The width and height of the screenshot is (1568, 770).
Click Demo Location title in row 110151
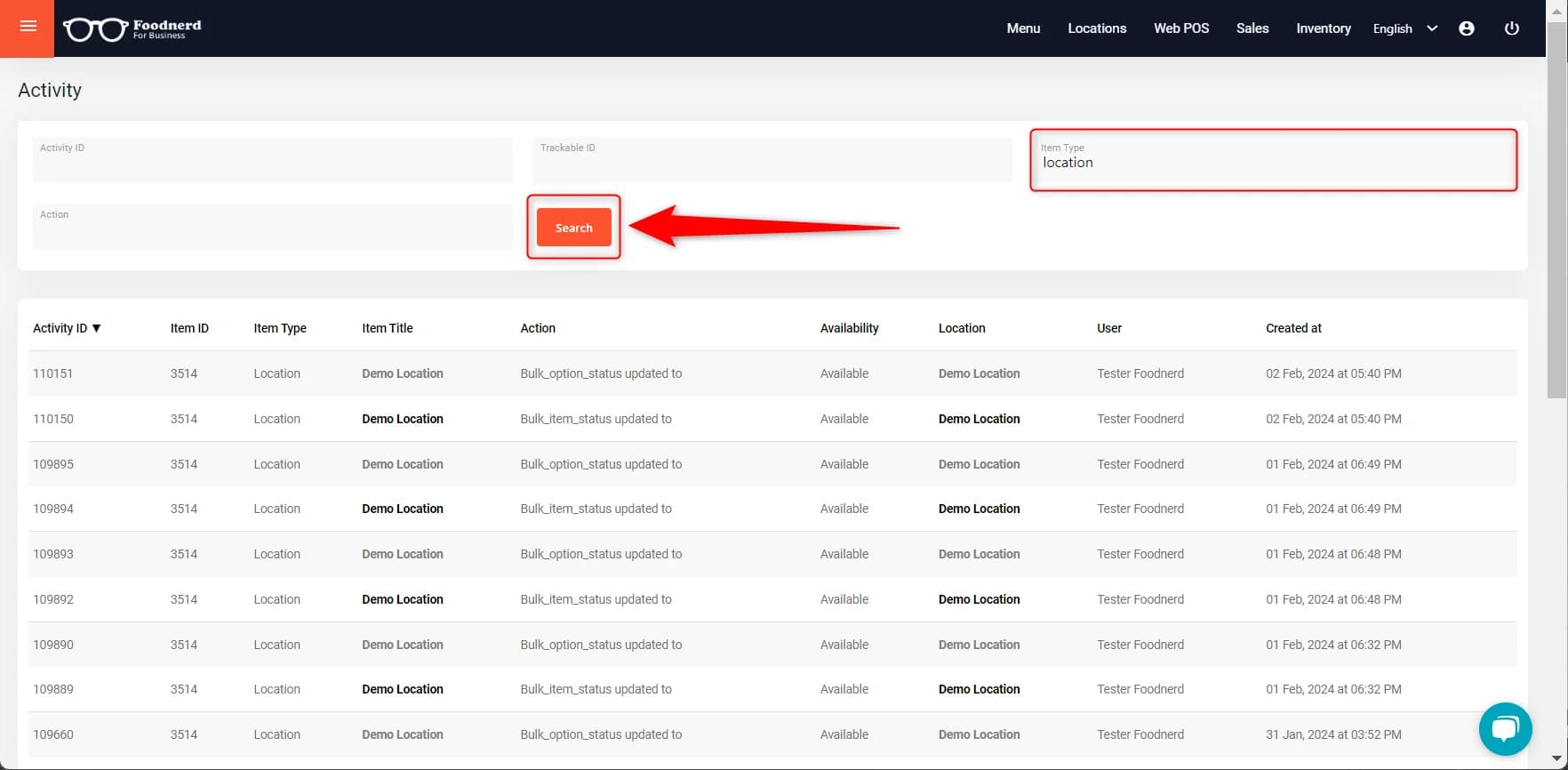tap(403, 373)
